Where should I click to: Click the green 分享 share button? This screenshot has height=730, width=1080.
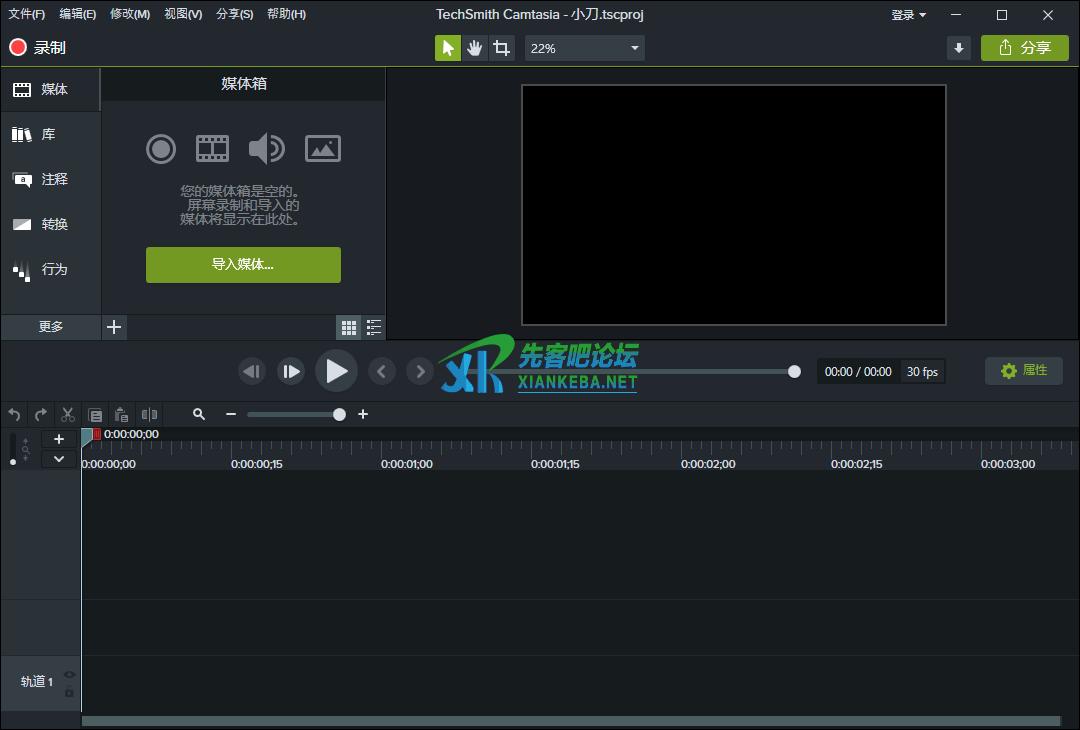point(1024,48)
